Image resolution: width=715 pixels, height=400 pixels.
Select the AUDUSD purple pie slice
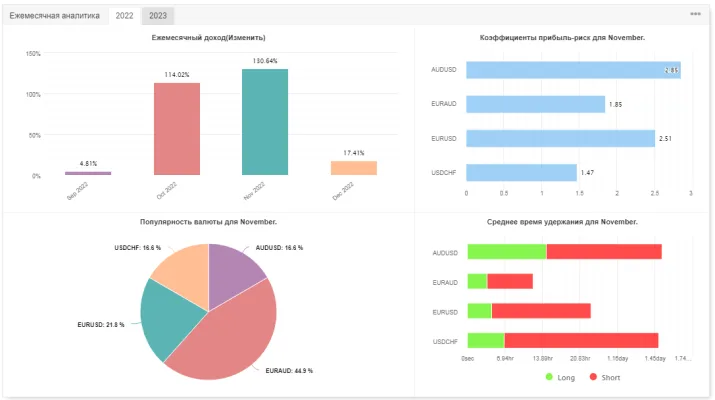coord(233,274)
